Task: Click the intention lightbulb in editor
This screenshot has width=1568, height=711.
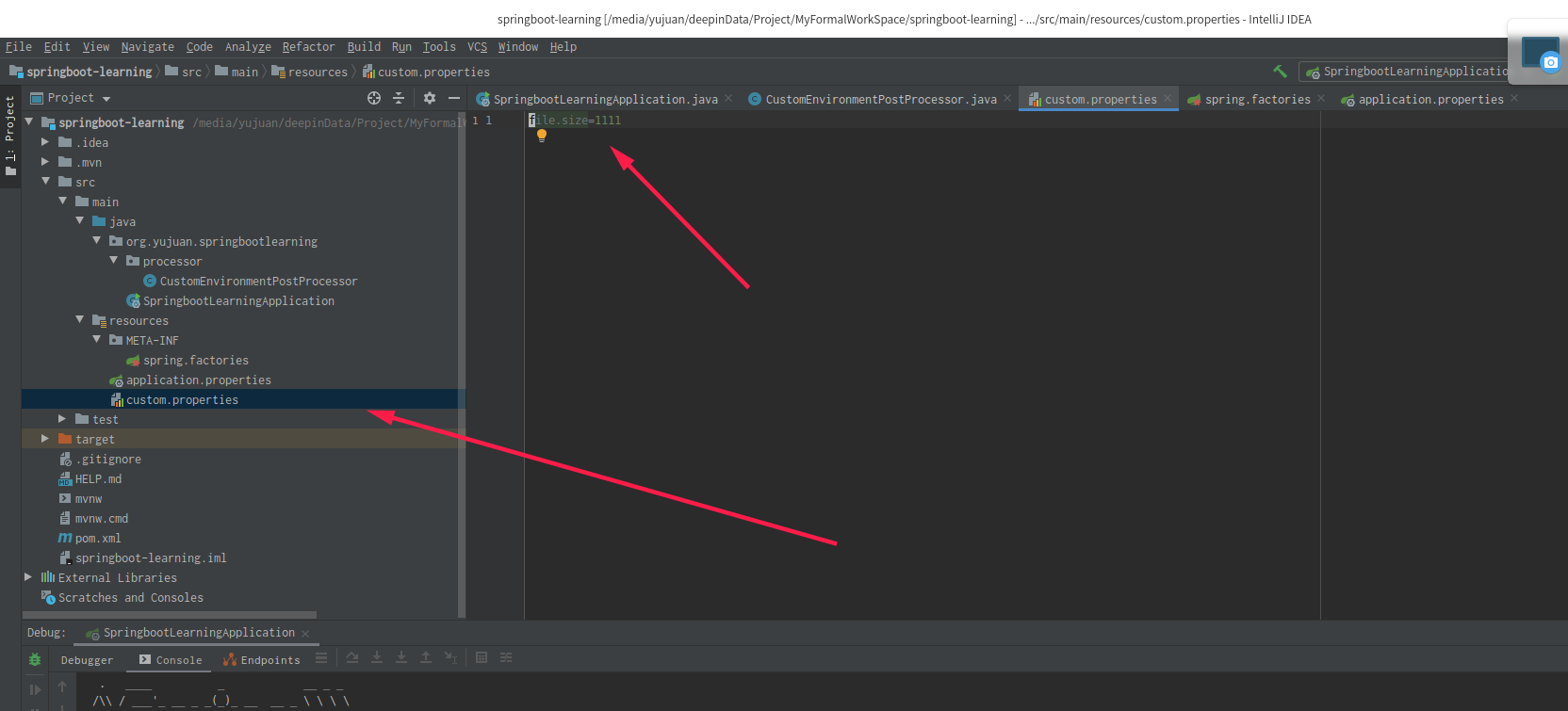Action: (542, 136)
